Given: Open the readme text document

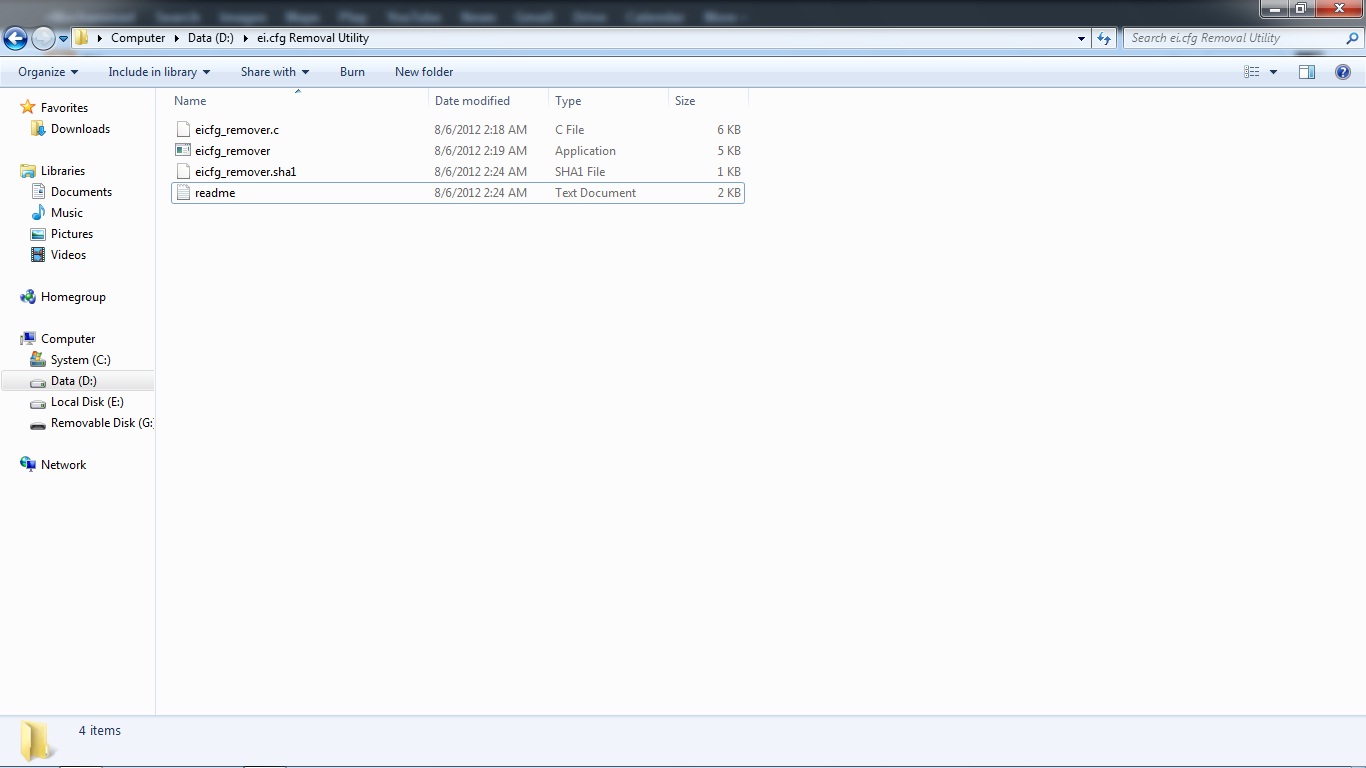Looking at the screenshot, I should coord(216,192).
